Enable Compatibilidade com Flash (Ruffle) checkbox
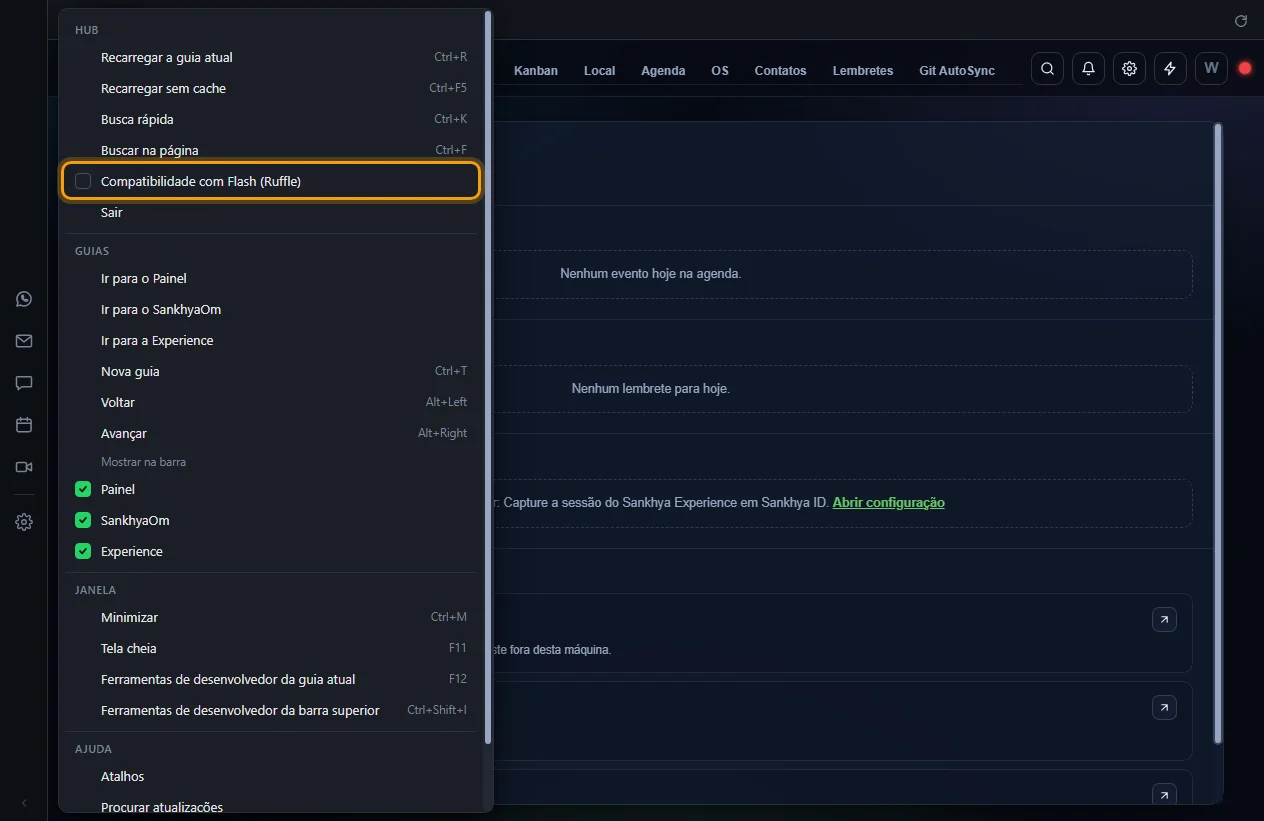This screenshot has height=821, width=1264. [83, 181]
